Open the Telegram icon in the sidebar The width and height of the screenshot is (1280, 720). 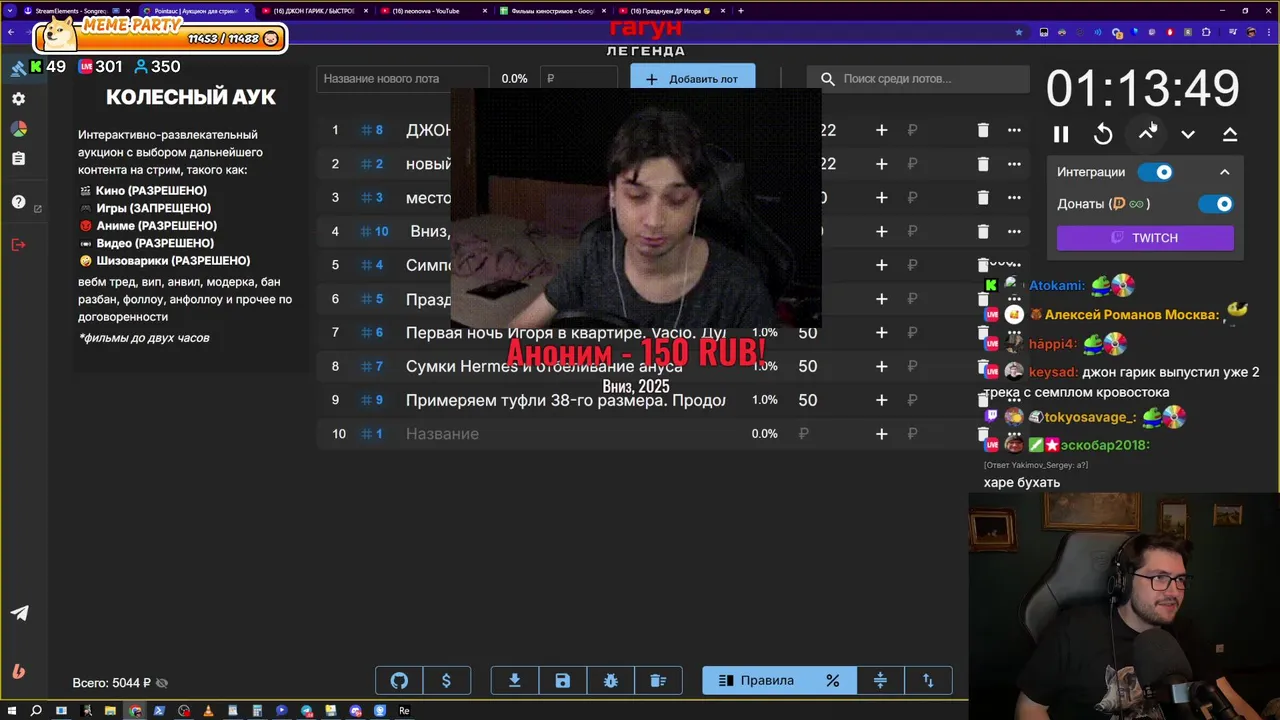point(19,613)
